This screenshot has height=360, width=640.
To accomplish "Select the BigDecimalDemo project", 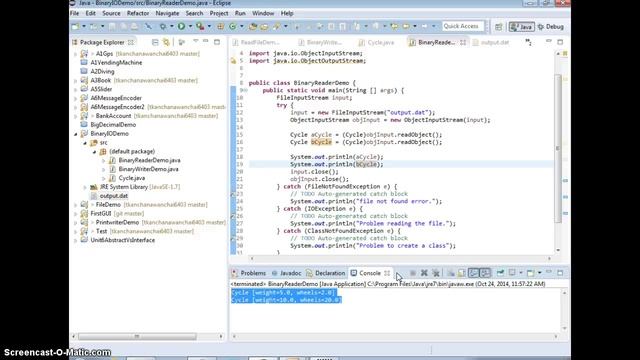I will [113, 125].
